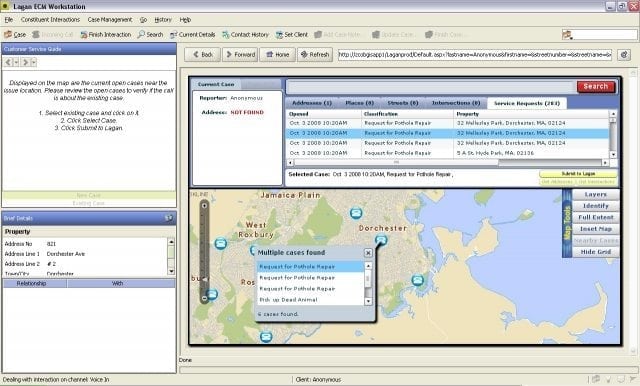
Task: Click the Full Extent map tool button
Action: [x=596, y=217]
